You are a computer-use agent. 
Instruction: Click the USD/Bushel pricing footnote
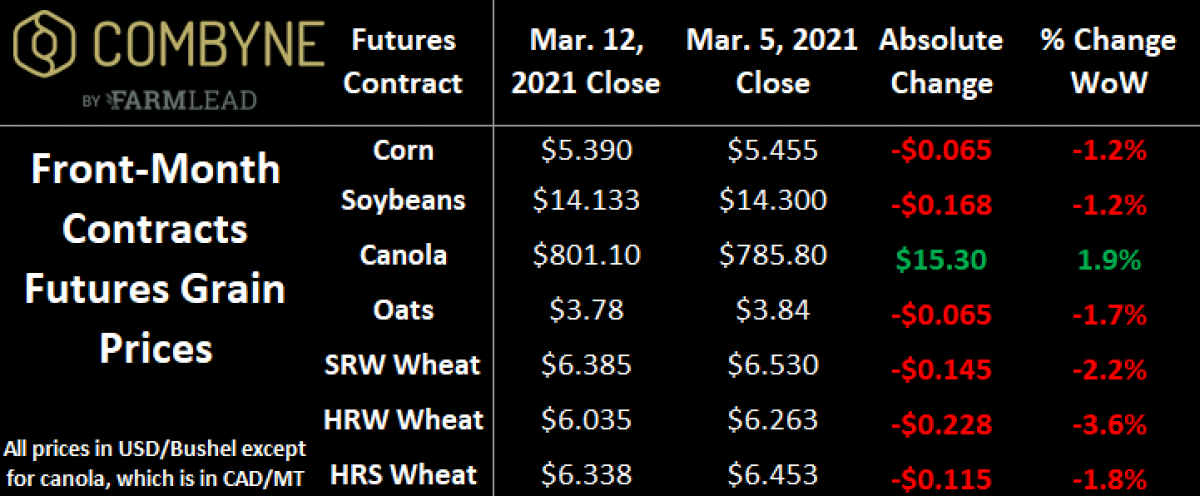click(x=155, y=460)
